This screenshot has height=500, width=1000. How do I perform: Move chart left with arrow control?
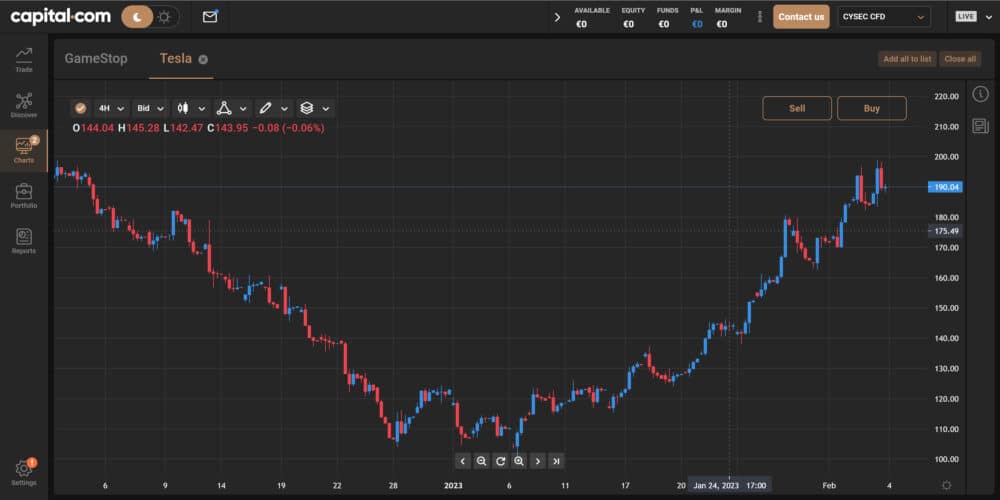[x=463, y=461]
